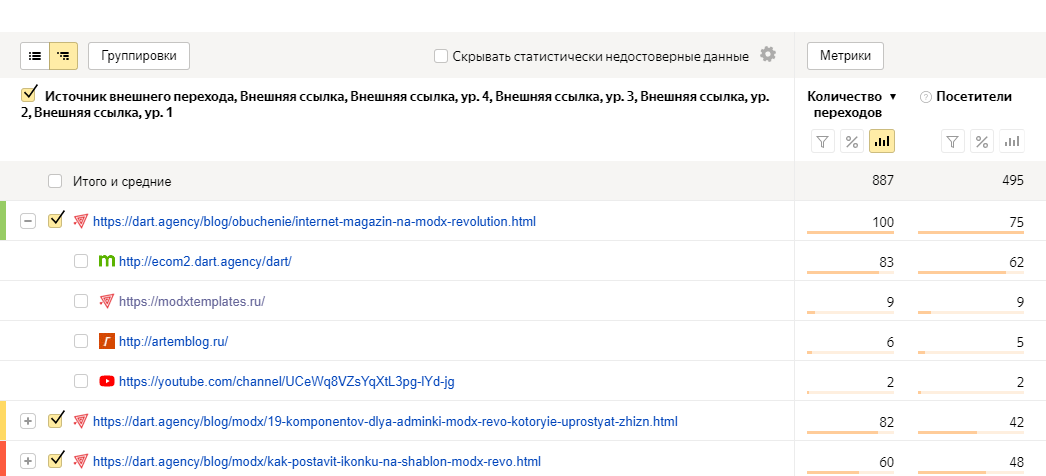
Task: Open the youtube.com channel link
Action: pyautogui.click(x=287, y=381)
